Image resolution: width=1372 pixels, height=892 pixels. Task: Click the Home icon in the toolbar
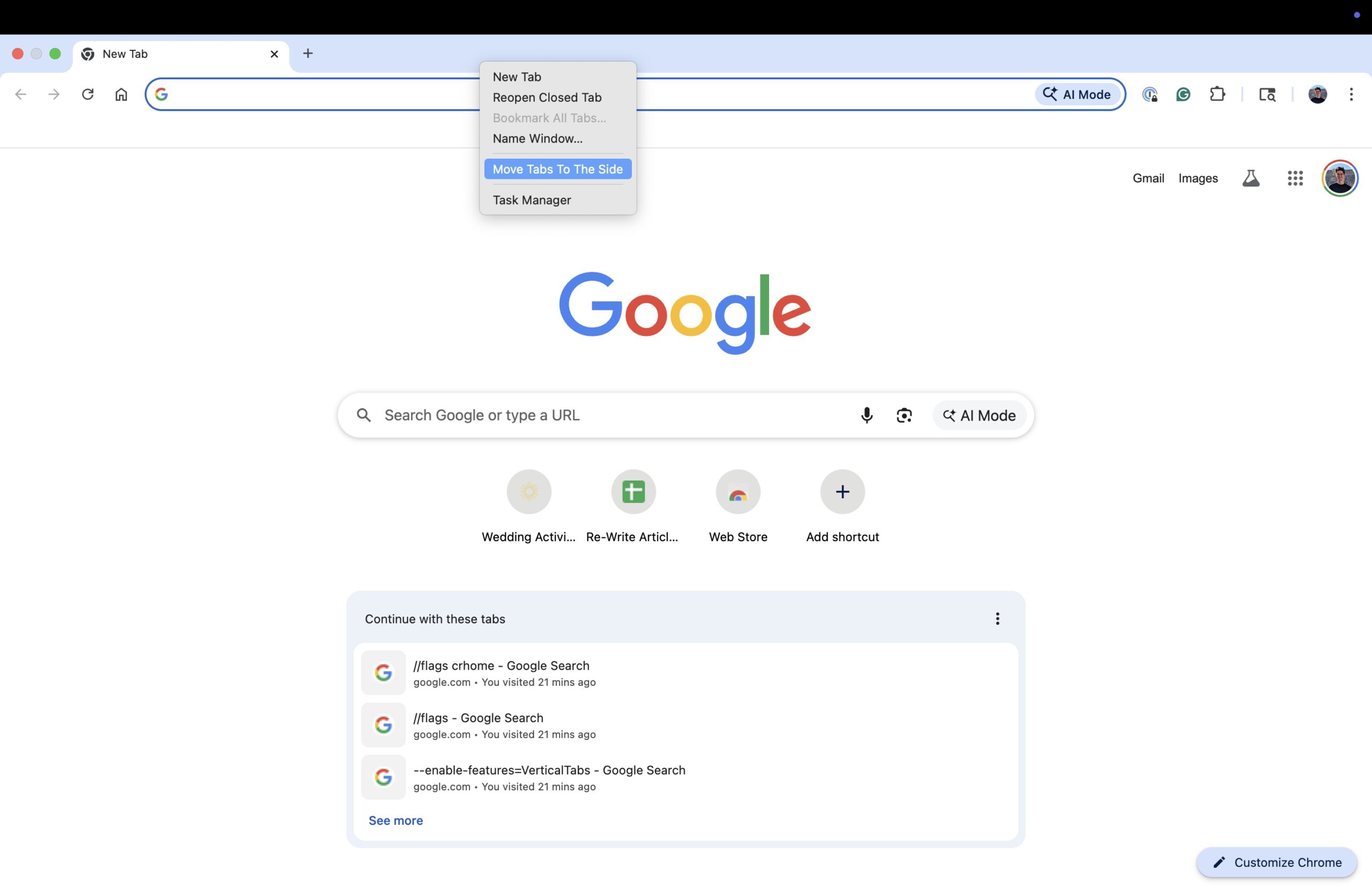tap(121, 94)
